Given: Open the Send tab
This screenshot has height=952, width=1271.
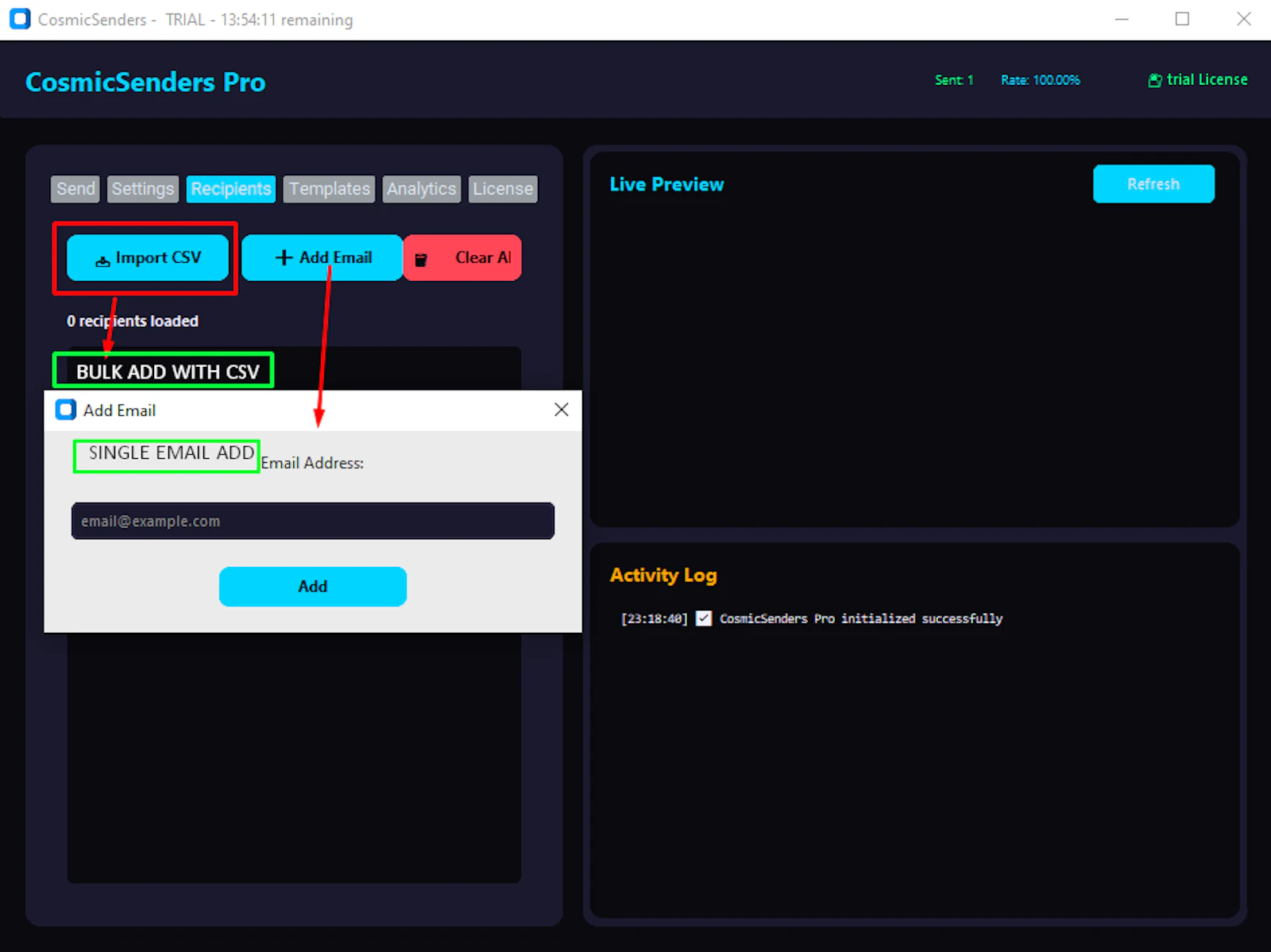Looking at the screenshot, I should (x=75, y=189).
